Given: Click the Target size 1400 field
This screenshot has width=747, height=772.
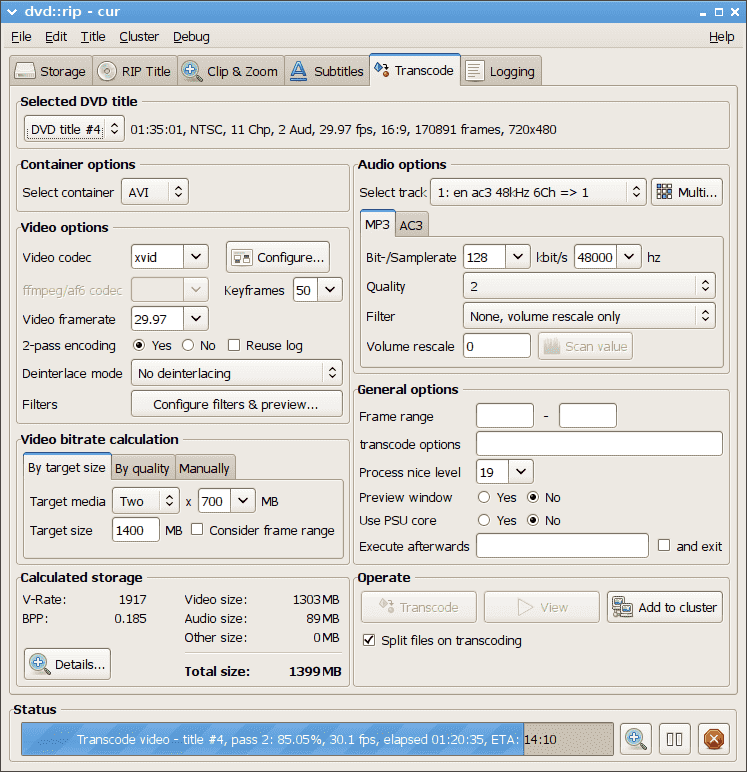Looking at the screenshot, I should (135, 530).
